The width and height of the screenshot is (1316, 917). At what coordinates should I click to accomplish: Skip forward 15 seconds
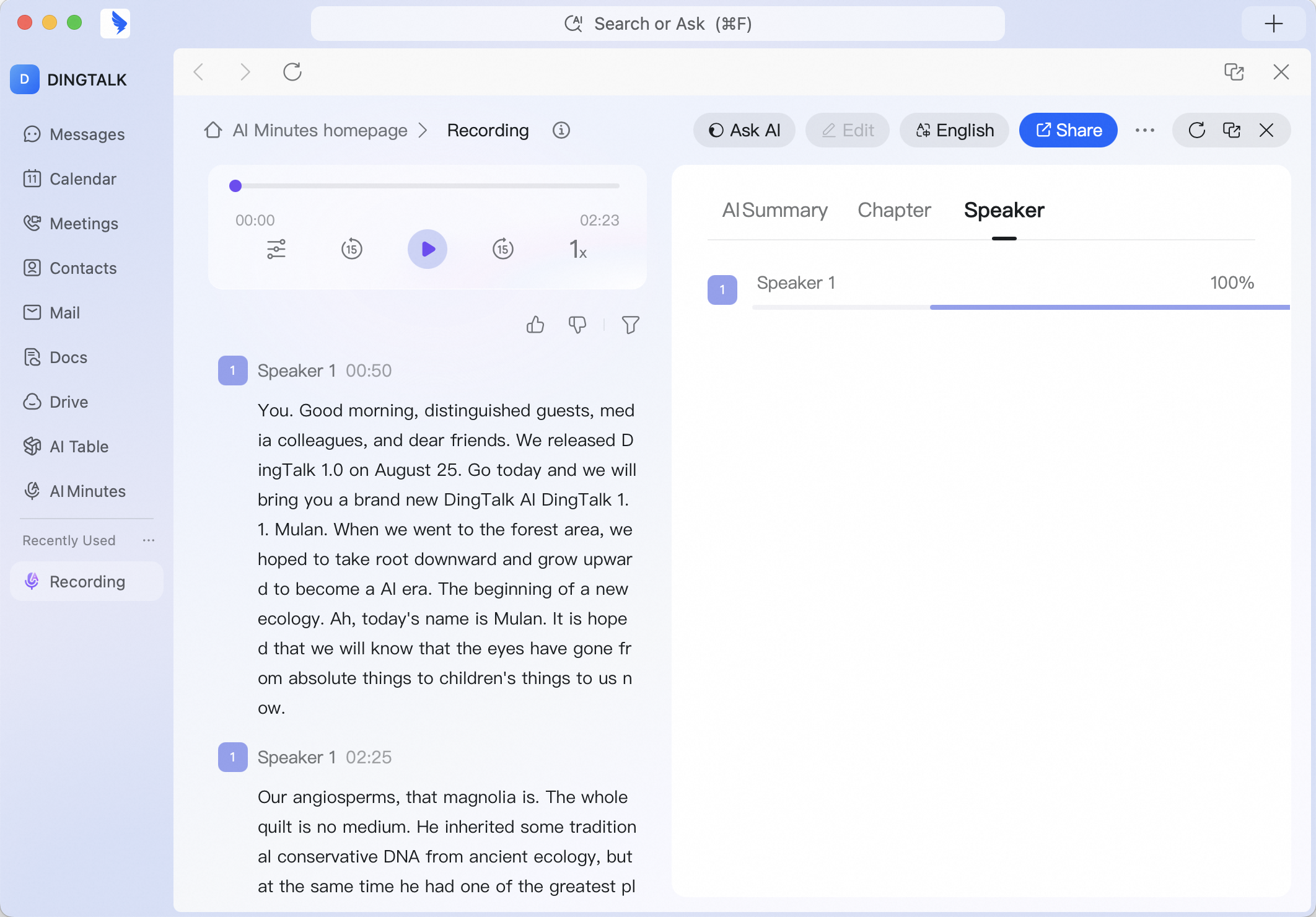click(x=503, y=249)
